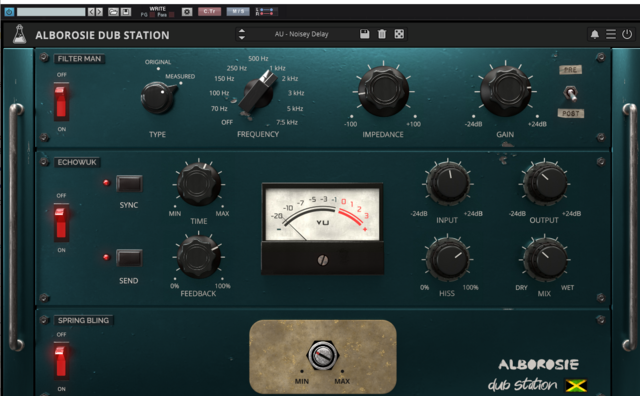Enable the SYNC button in Echowuk
The height and width of the screenshot is (396, 640).
tap(129, 183)
